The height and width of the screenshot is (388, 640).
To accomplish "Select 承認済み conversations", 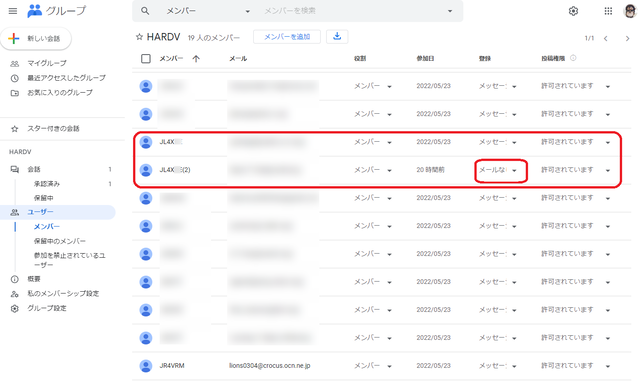I will [47, 184].
